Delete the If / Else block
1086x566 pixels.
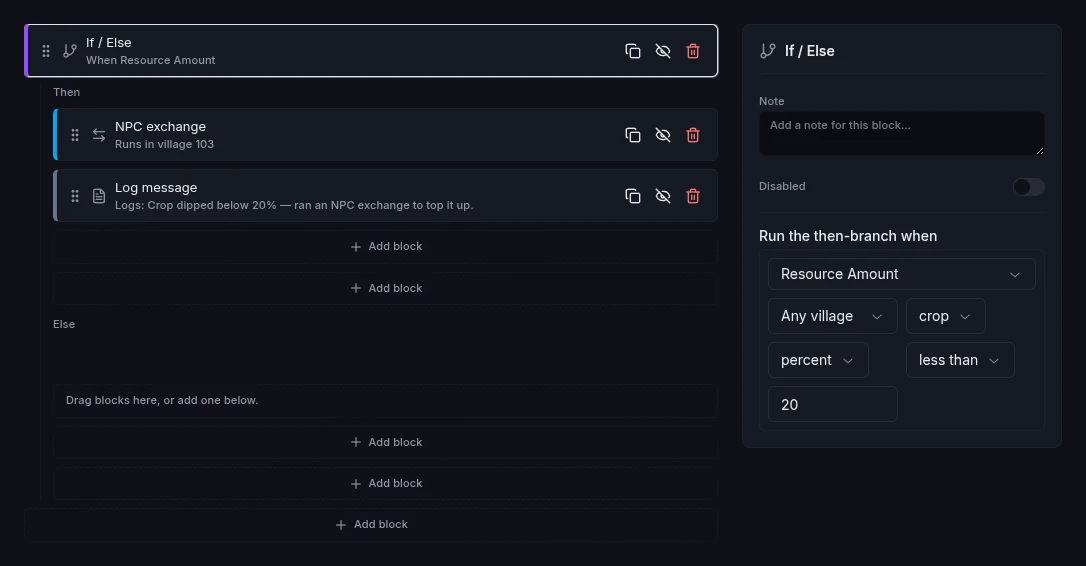693,51
